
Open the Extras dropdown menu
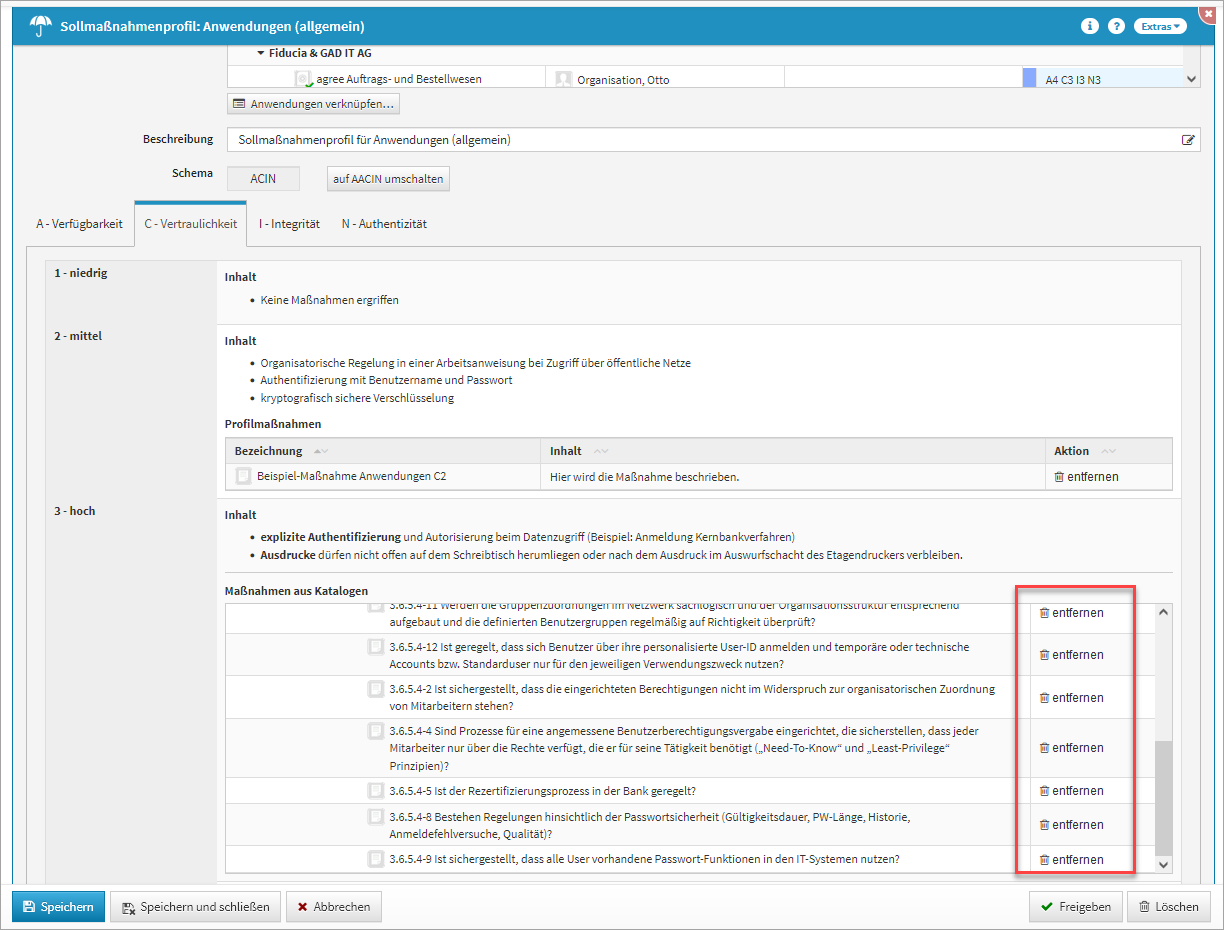tap(1160, 26)
